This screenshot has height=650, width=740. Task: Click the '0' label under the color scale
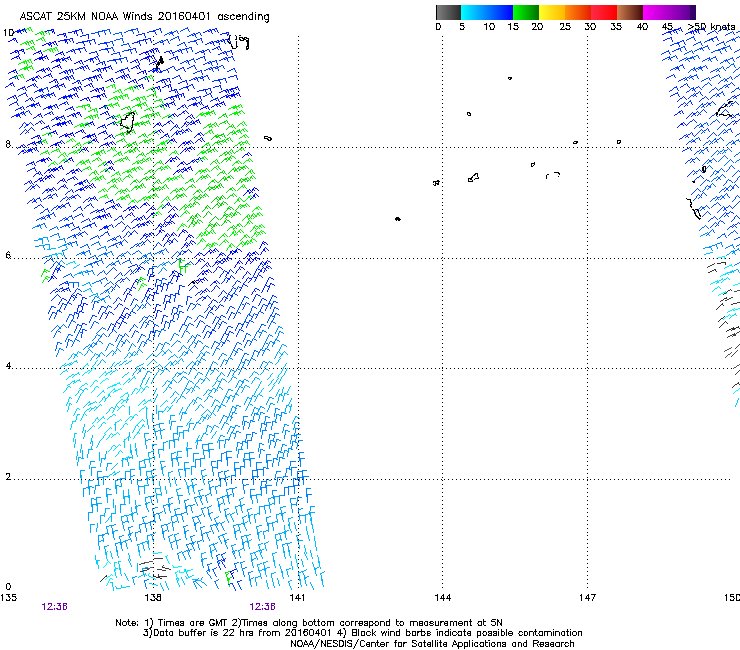click(438, 27)
